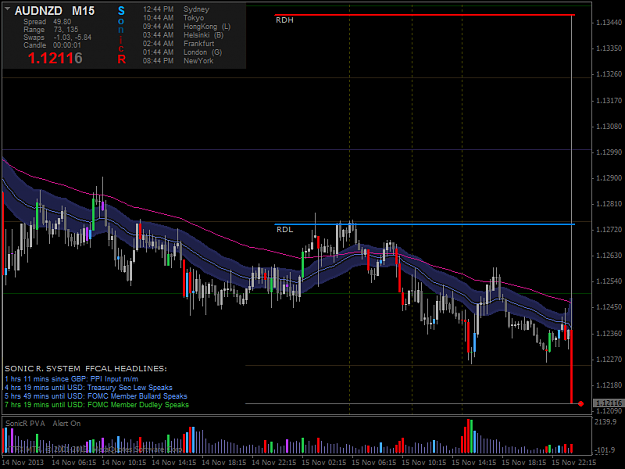Click the -101.9 volume scale value
Screen dimensions: 625x469
(605, 451)
